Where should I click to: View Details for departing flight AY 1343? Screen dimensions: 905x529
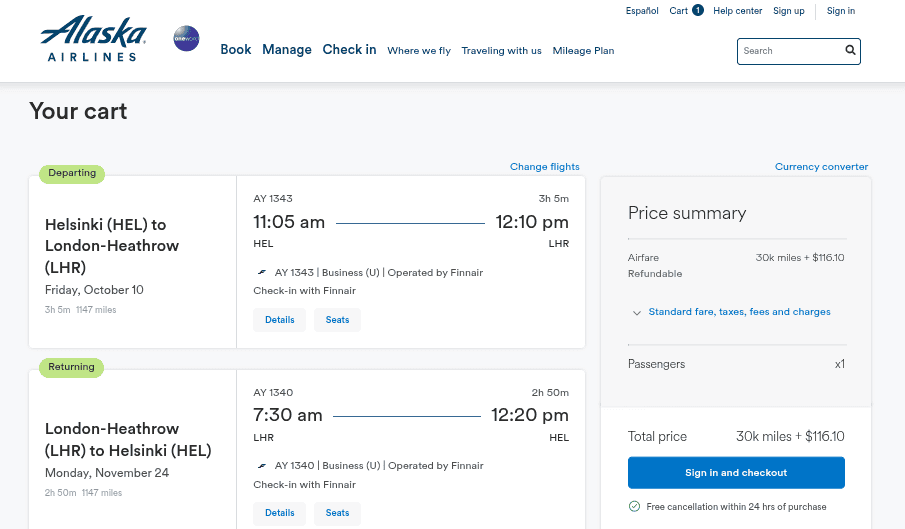click(x=279, y=320)
